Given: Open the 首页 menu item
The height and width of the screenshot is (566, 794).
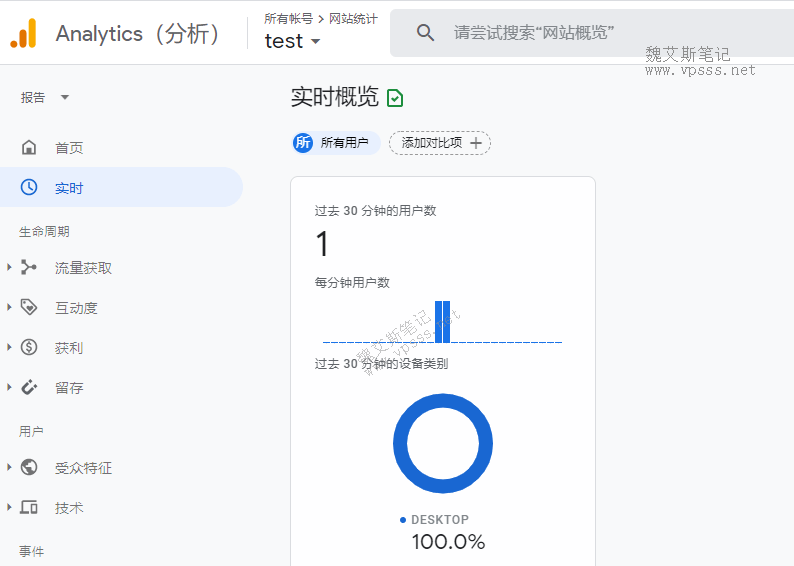Looking at the screenshot, I should click(x=69, y=148).
